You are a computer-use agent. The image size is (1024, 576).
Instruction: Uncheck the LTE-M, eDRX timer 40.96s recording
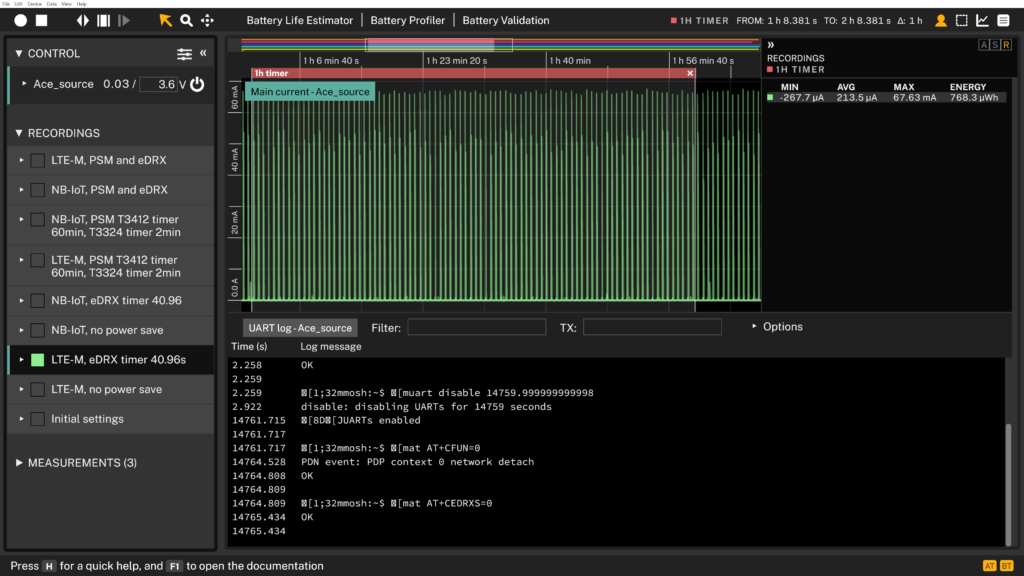tap(37, 360)
